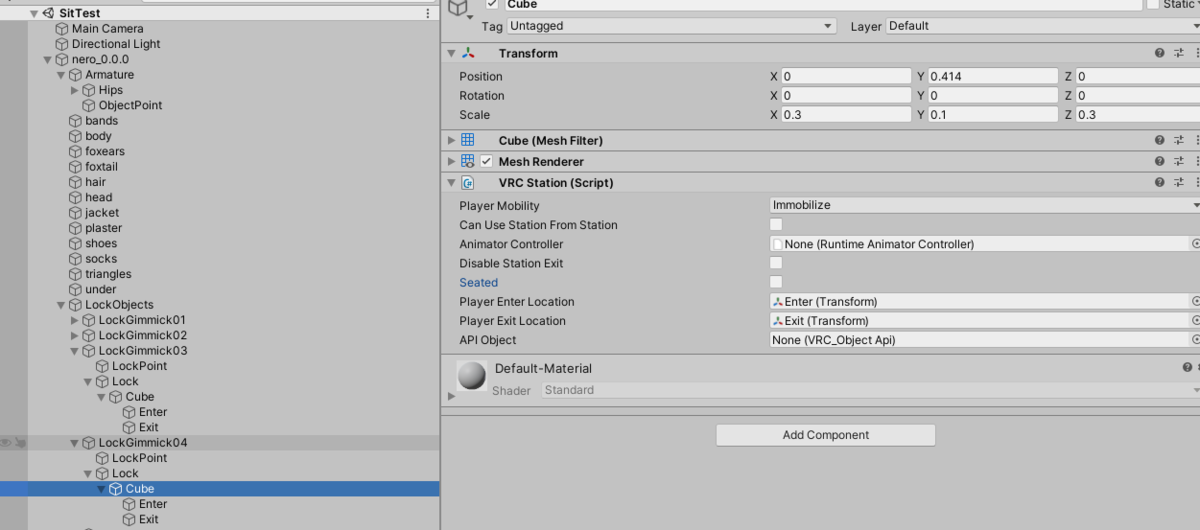Click the Scale Y field showing 0.1
This screenshot has height=530, width=1200.
point(993,115)
